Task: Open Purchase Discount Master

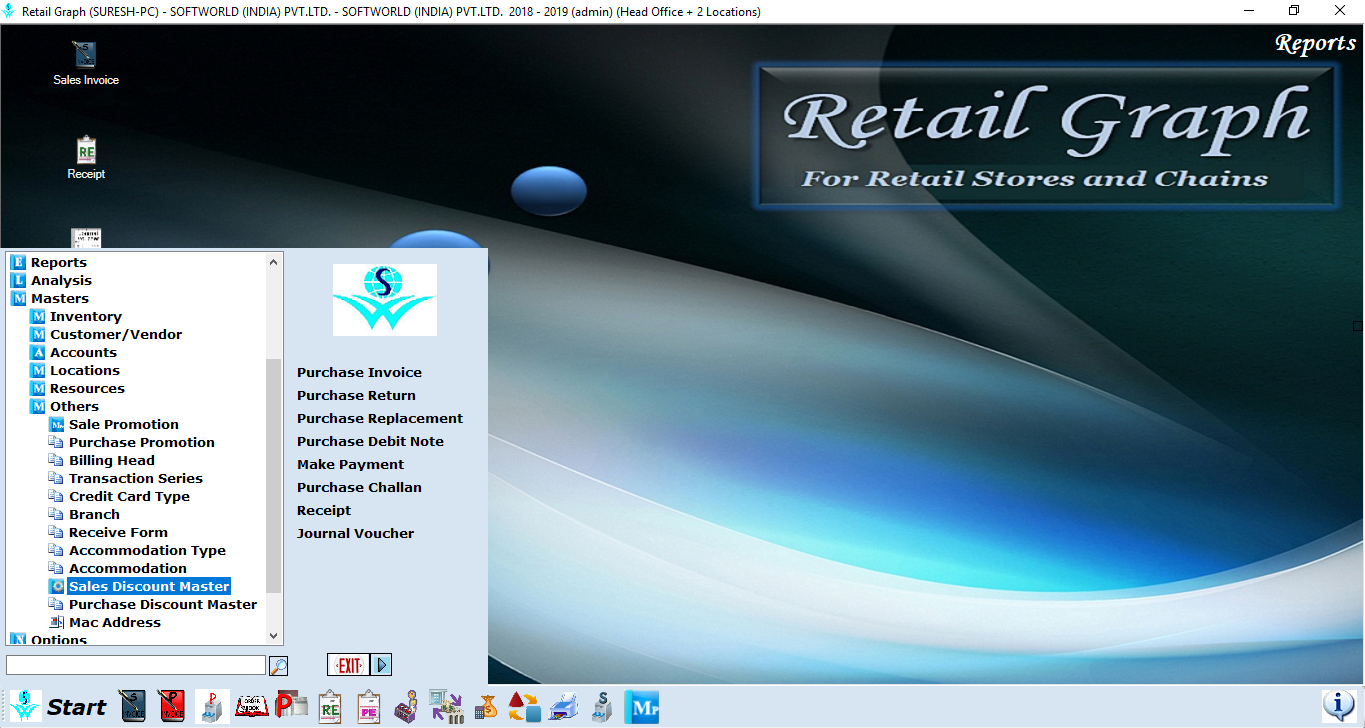Action: 163,604
